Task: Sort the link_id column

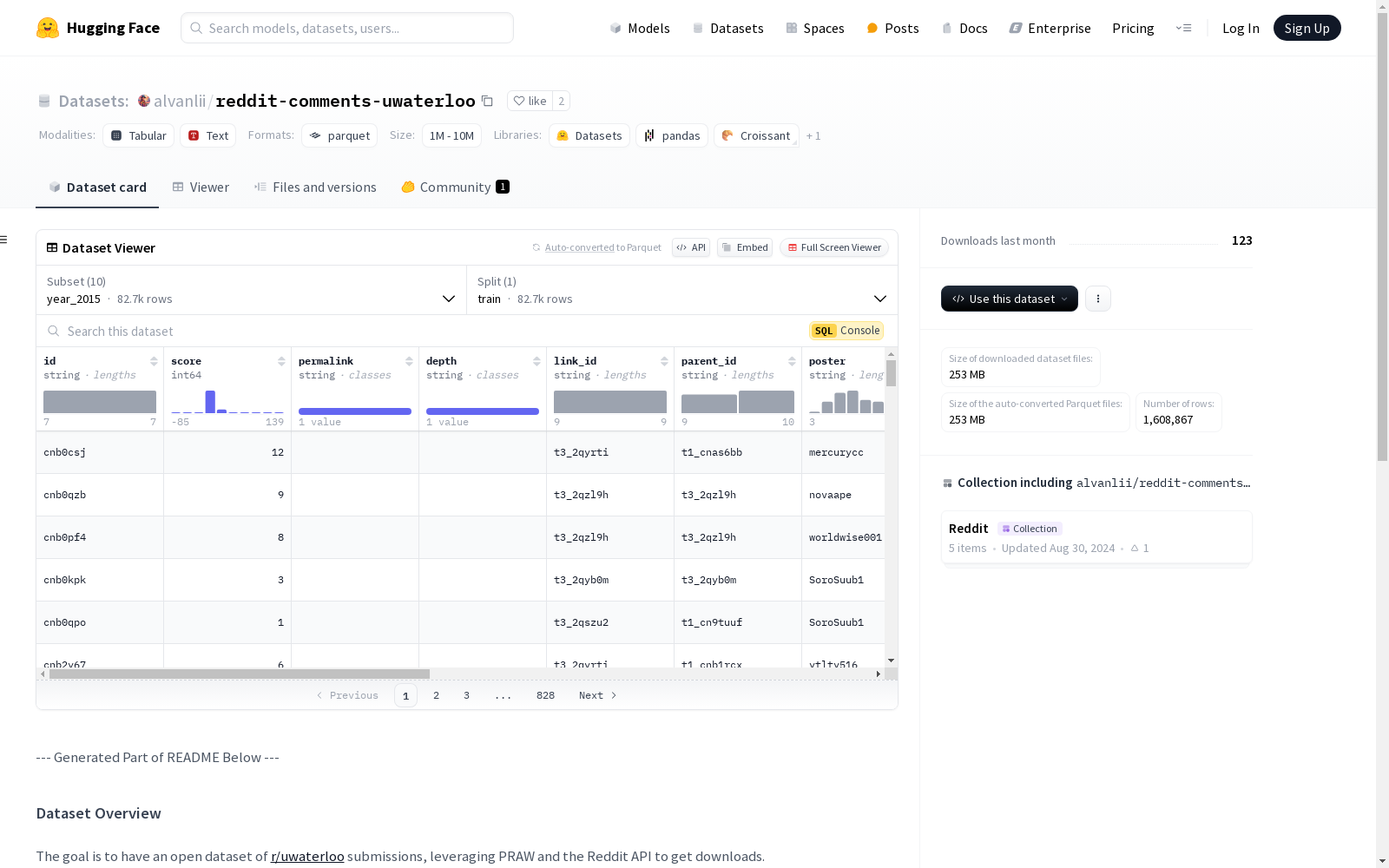Action: click(x=664, y=361)
